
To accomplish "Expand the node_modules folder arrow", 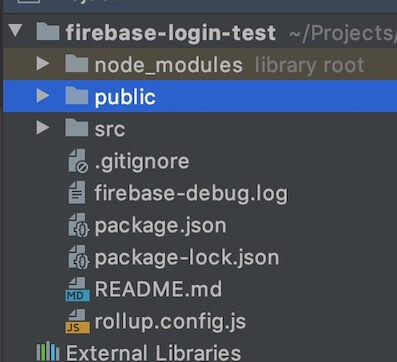I will 43,63.
